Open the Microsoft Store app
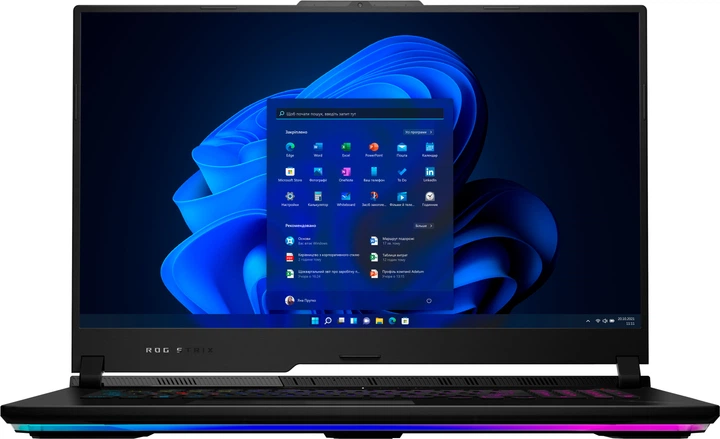The height and width of the screenshot is (439, 720). tap(290, 173)
